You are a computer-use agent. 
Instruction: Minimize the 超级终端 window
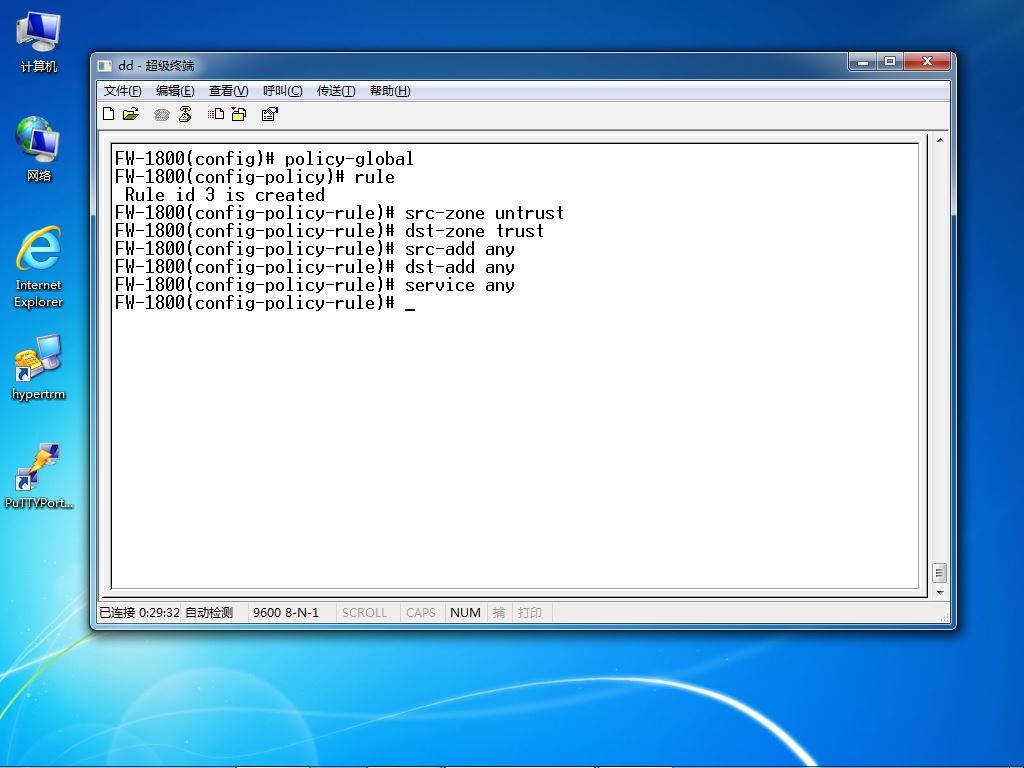[863, 61]
